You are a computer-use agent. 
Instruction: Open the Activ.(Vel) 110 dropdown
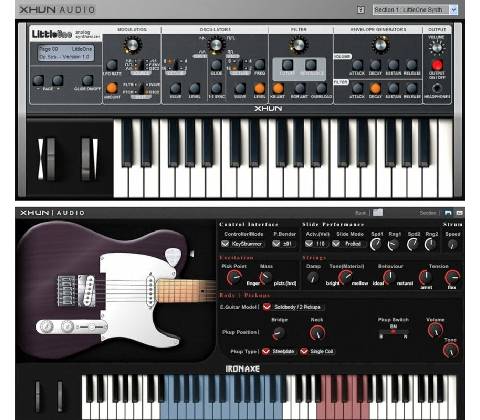[316, 244]
